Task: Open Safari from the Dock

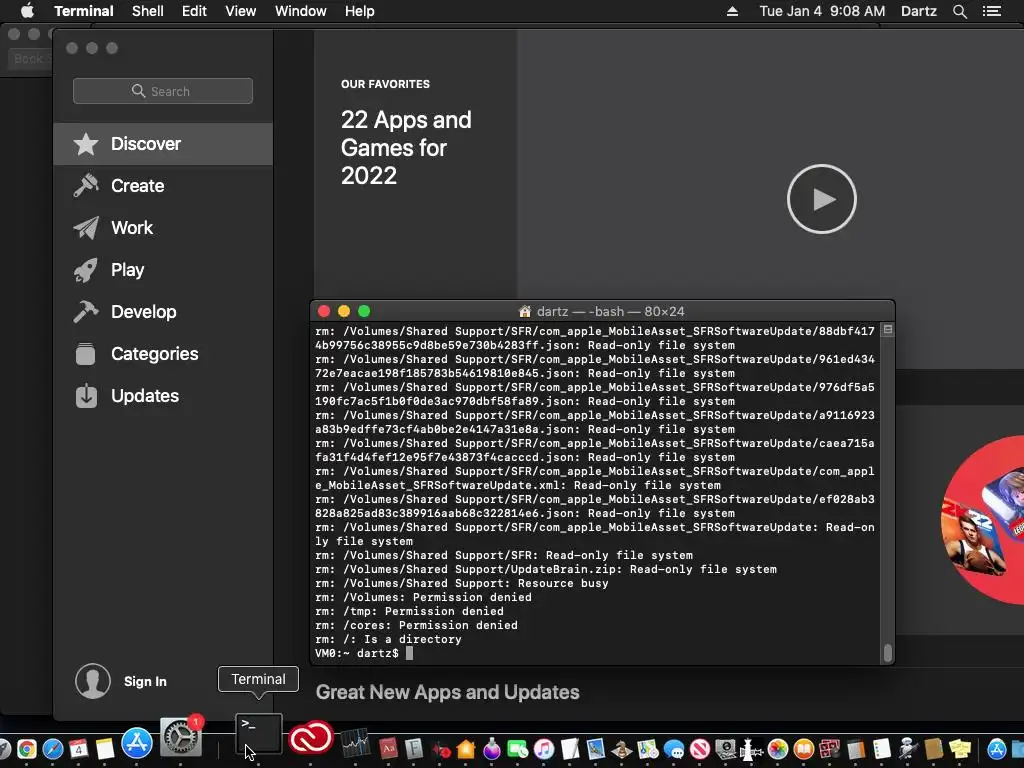Action: coord(53,748)
